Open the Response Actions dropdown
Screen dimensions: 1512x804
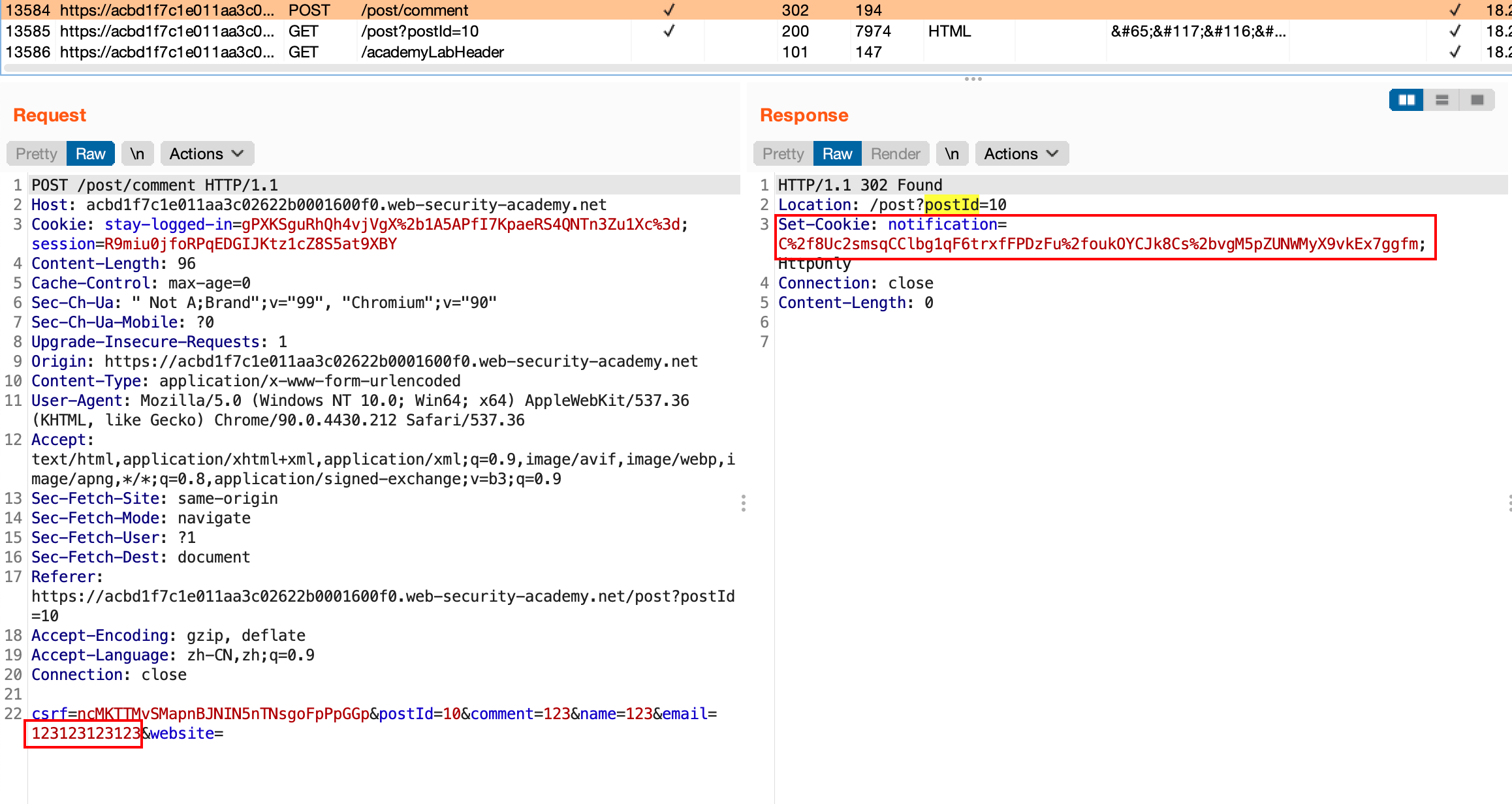[1021, 154]
